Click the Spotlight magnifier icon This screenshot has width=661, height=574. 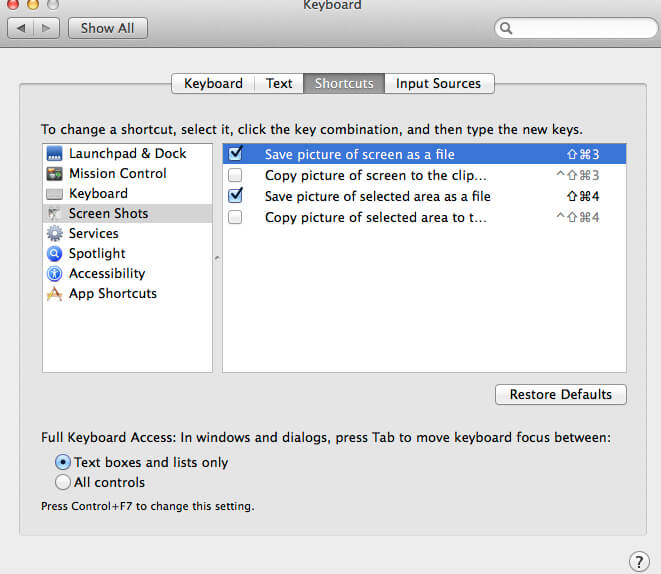pos(54,254)
